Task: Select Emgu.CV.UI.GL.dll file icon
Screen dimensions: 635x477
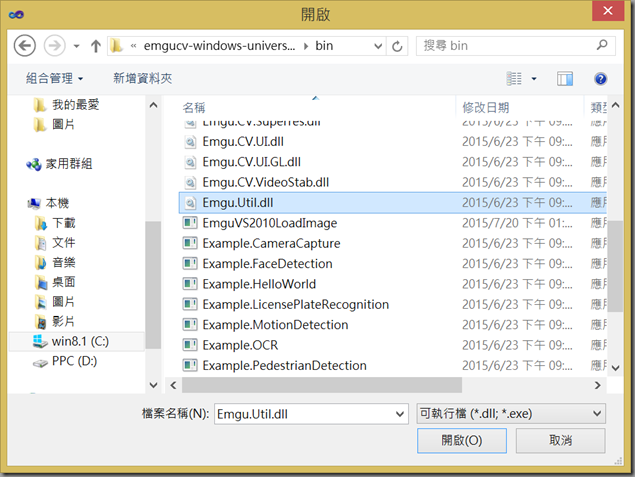Action: click(x=190, y=162)
